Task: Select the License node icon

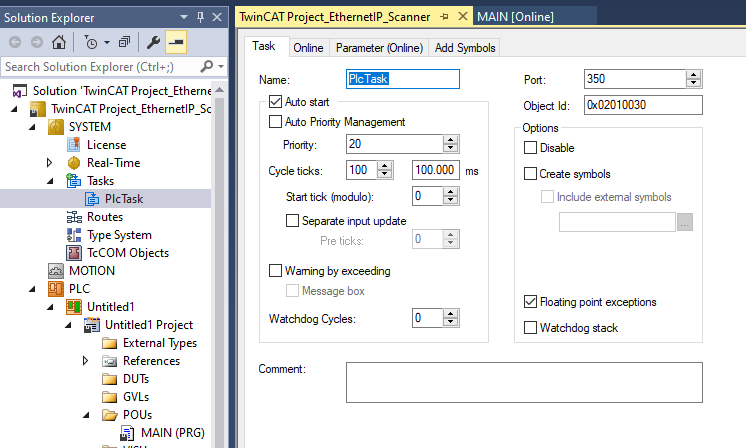Action: click(x=74, y=145)
